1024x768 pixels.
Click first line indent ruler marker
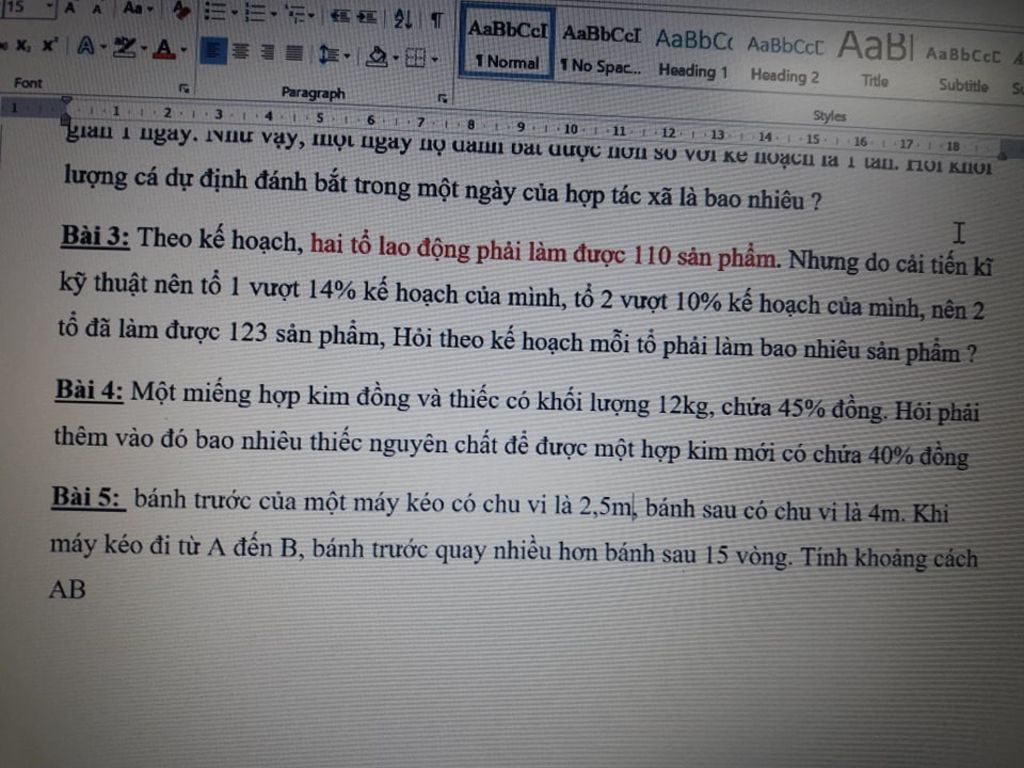(x=66, y=101)
